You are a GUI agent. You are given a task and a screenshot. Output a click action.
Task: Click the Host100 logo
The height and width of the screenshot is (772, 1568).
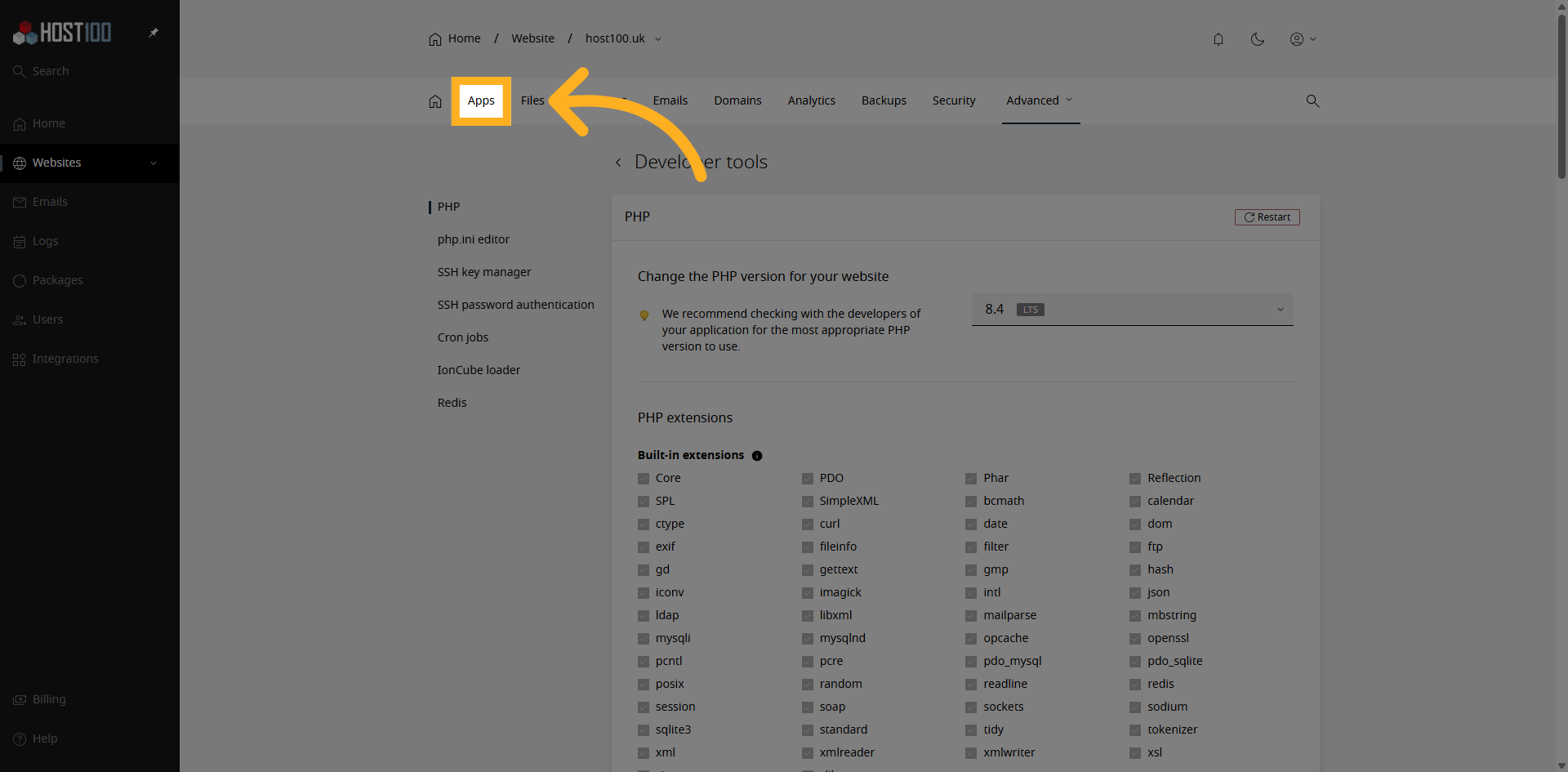(x=62, y=33)
